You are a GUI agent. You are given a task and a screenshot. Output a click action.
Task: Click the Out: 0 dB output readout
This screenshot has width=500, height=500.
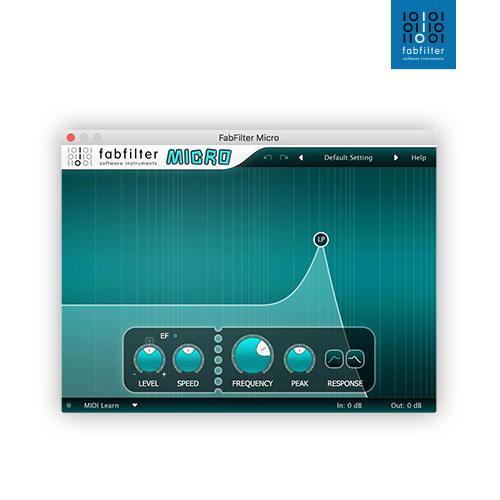(x=406, y=405)
